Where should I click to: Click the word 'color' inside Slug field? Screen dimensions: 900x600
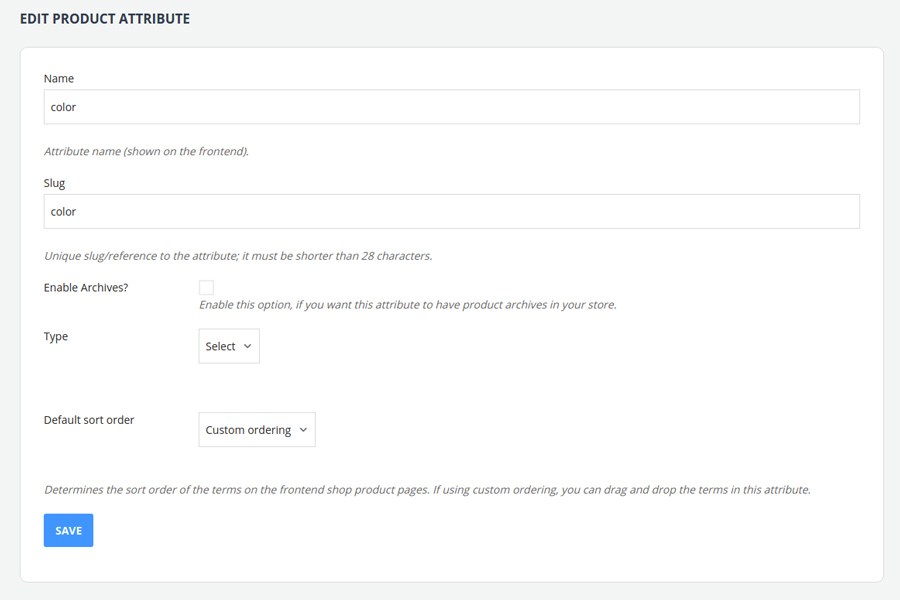pyautogui.click(x=63, y=211)
